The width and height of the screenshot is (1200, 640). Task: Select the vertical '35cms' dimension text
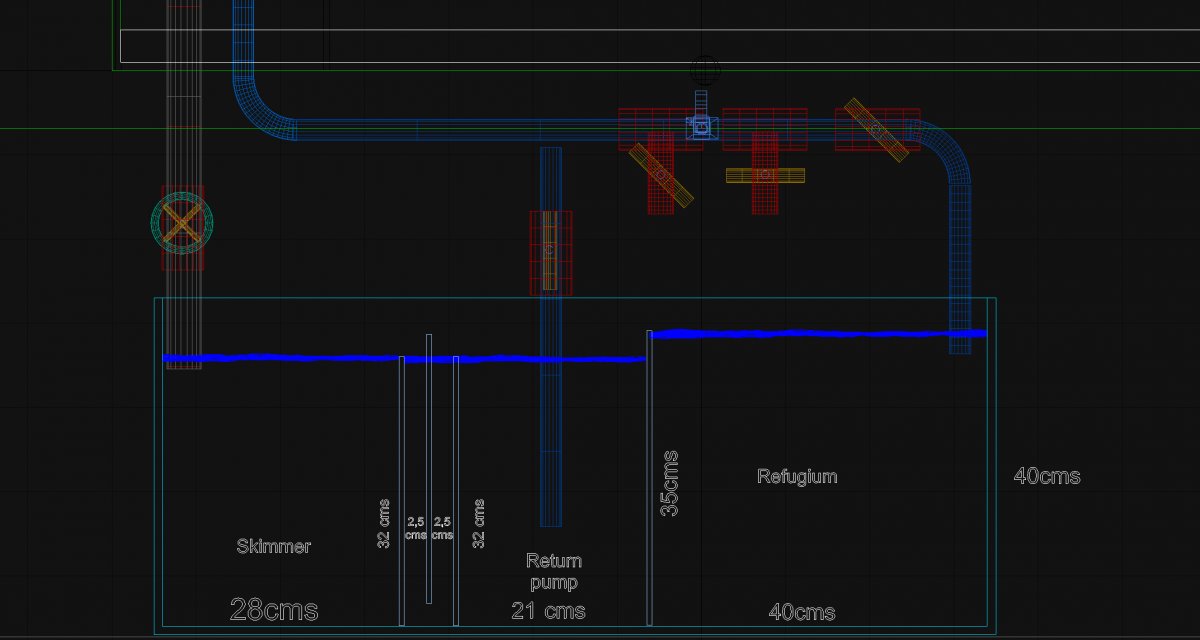click(670, 484)
